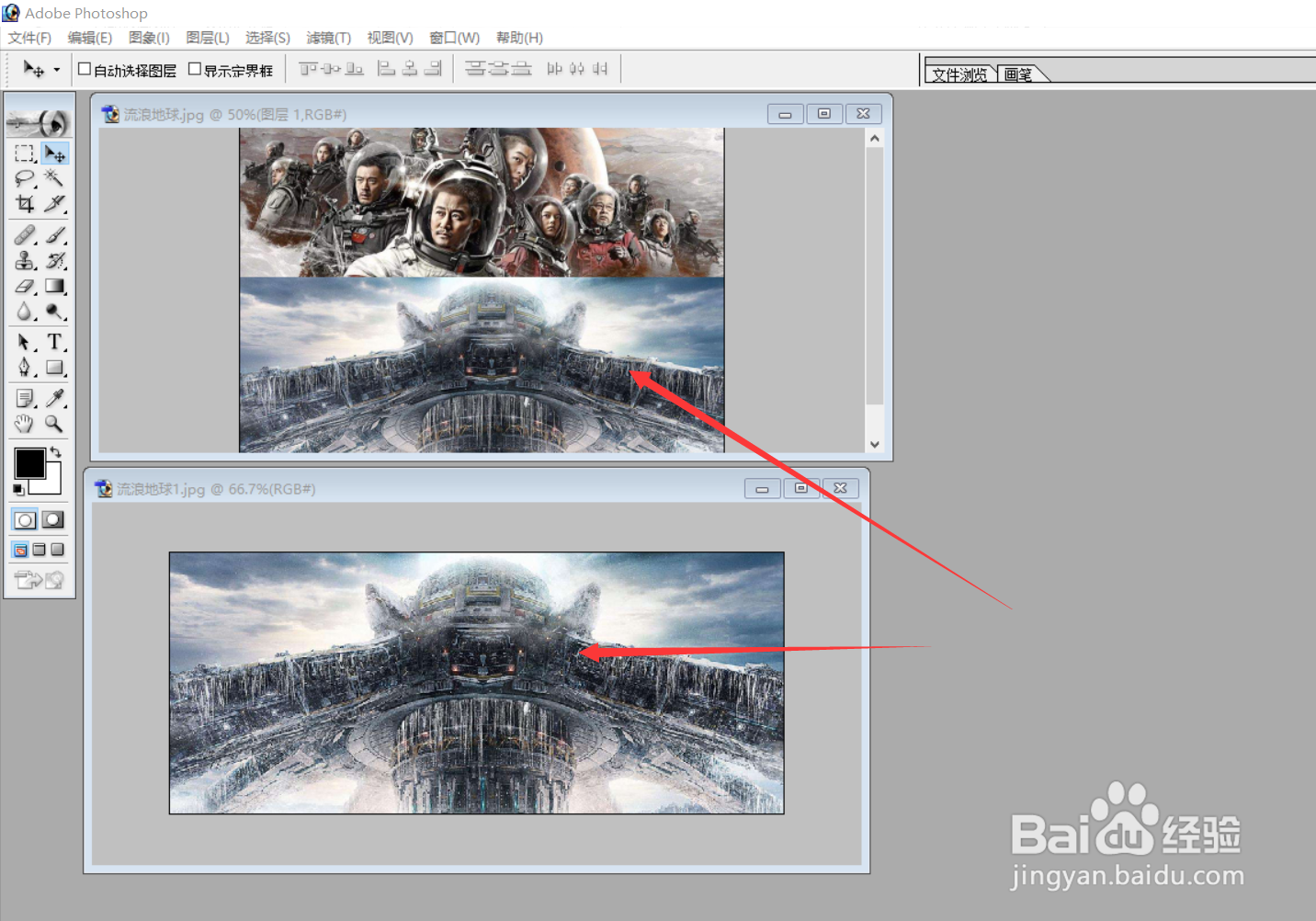The width and height of the screenshot is (1316, 921).
Task: Select the Crop tool
Action: click(x=25, y=203)
